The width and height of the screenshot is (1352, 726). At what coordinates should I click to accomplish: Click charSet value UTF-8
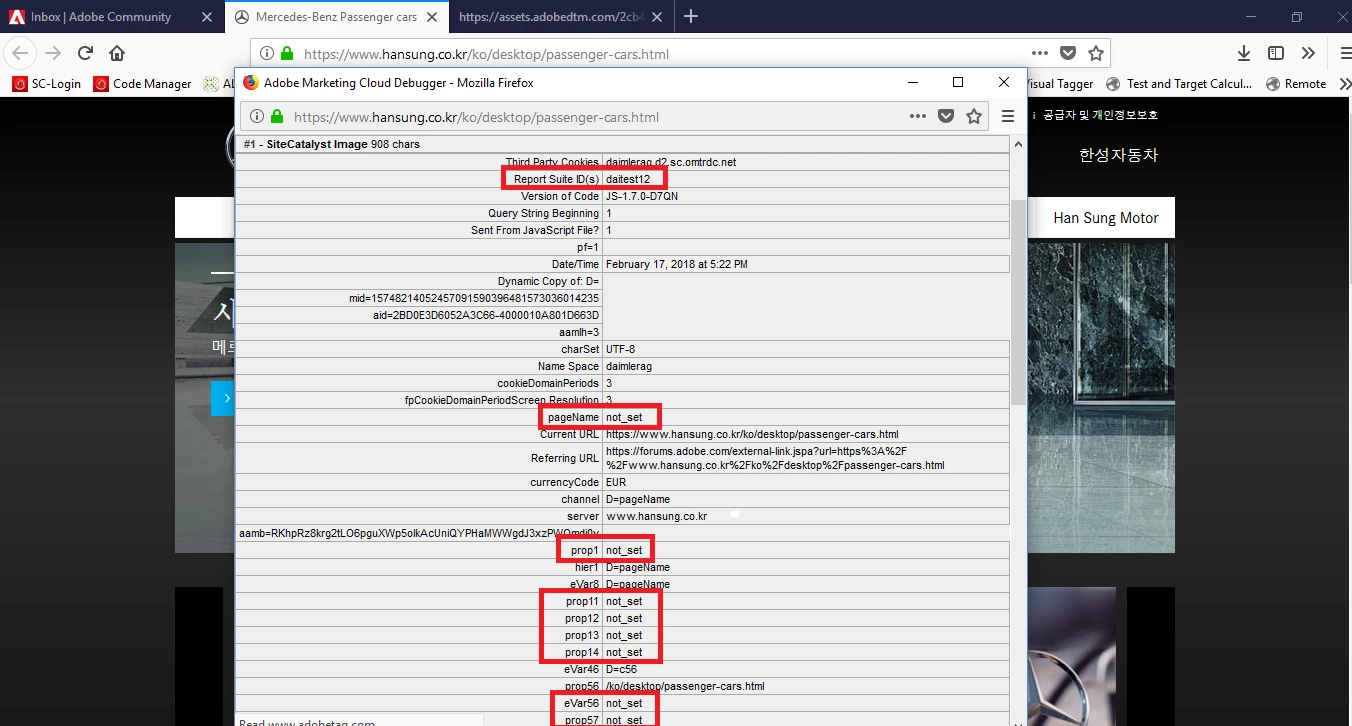coord(620,349)
